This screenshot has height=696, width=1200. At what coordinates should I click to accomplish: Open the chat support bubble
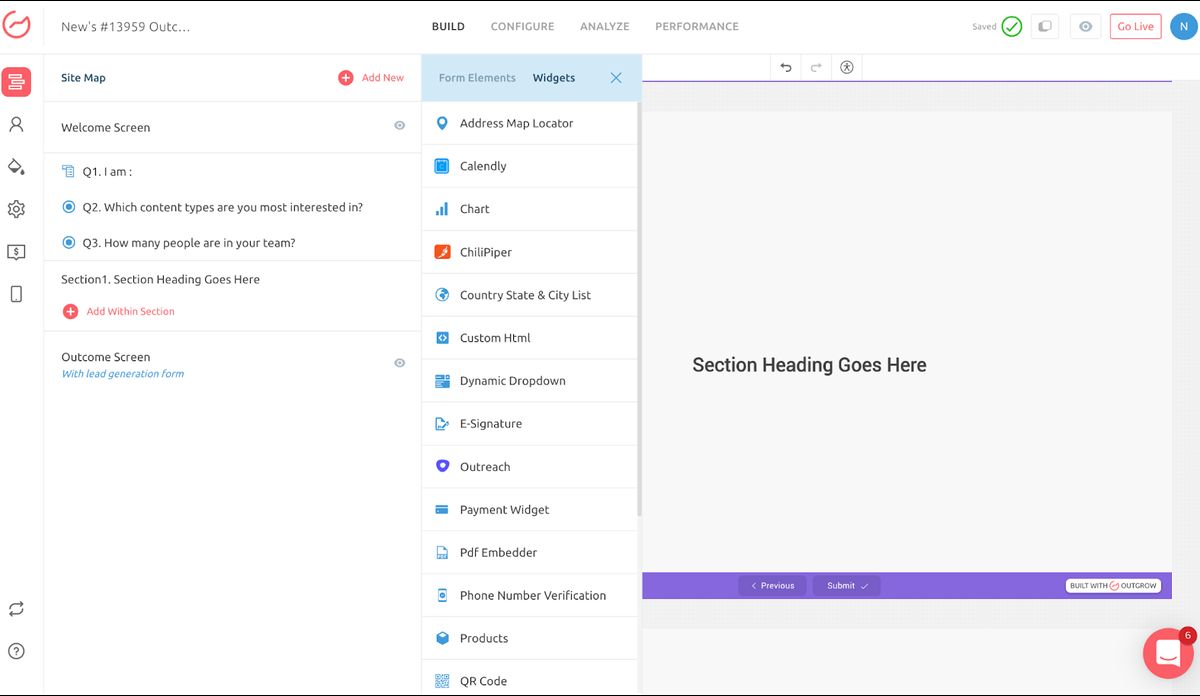(1168, 653)
